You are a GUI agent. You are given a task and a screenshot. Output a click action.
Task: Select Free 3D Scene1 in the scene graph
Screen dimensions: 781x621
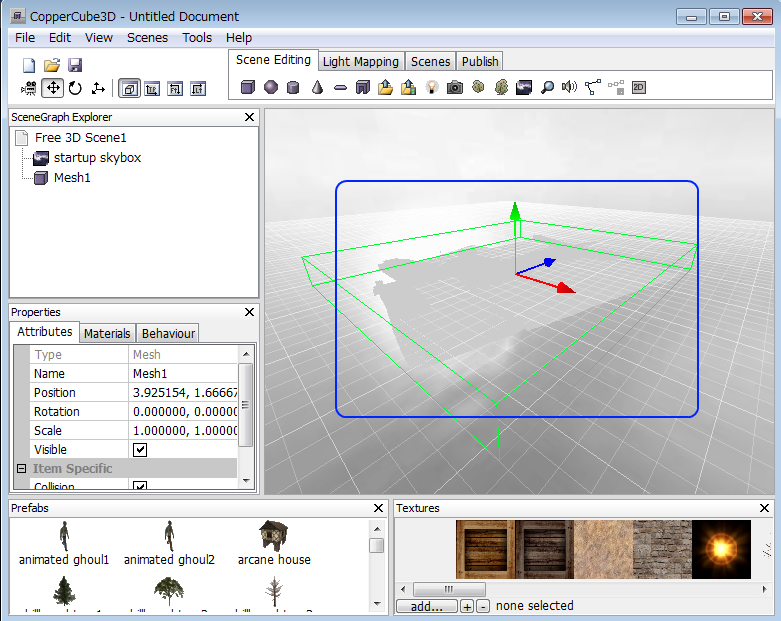tap(80, 138)
